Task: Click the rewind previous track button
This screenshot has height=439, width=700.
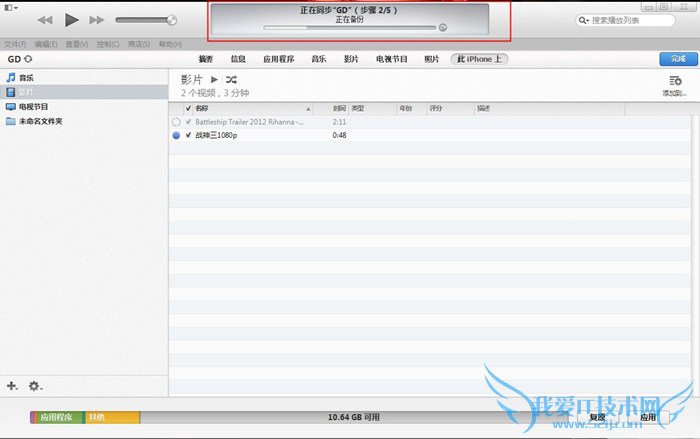Action: (x=45, y=20)
